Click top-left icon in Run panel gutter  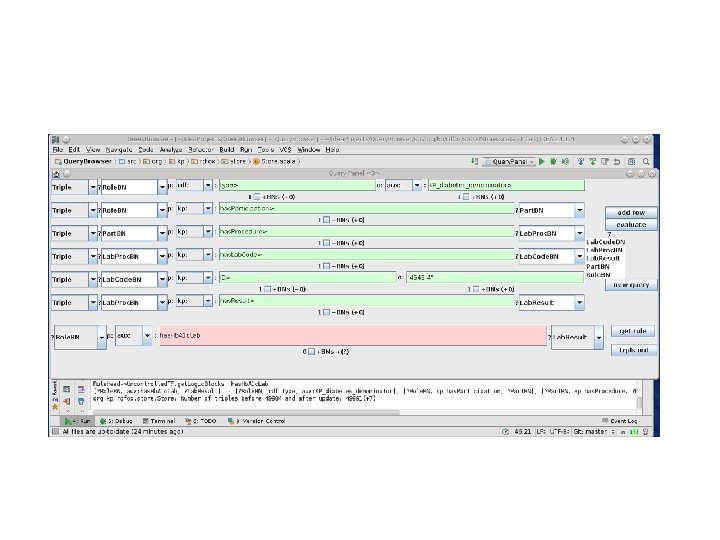pos(67,389)
